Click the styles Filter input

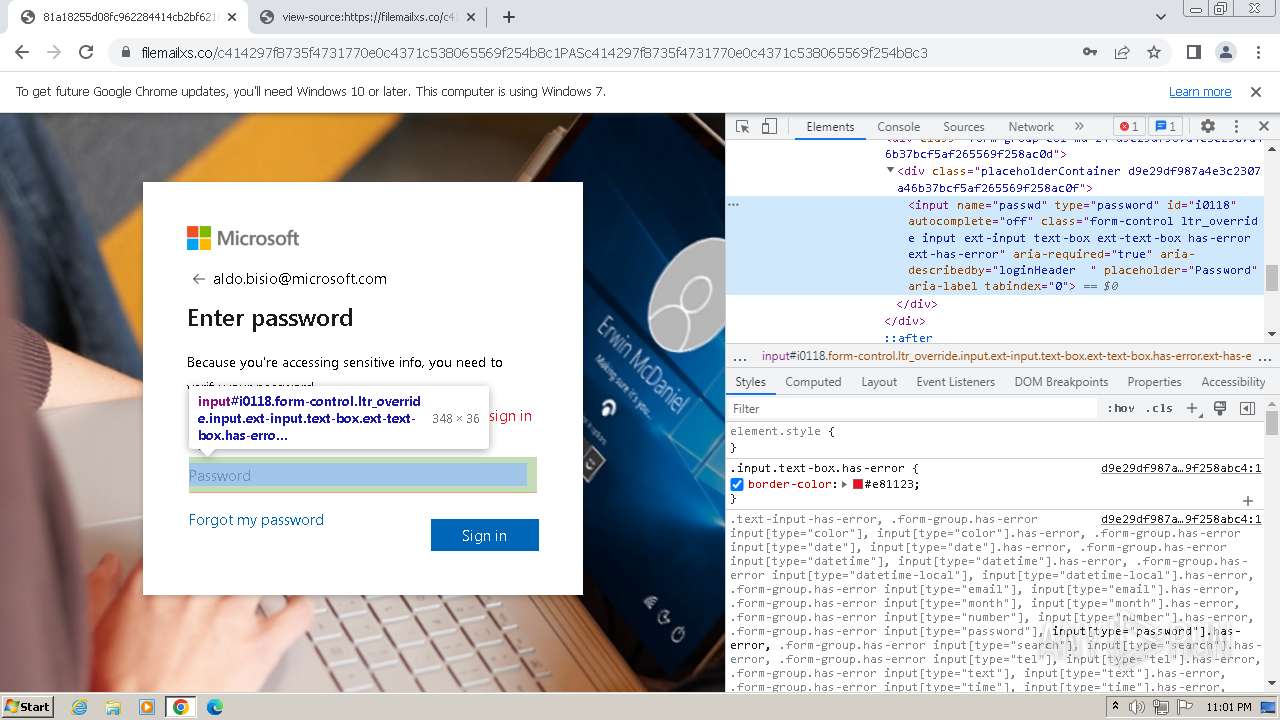click(x=912, y=409)
